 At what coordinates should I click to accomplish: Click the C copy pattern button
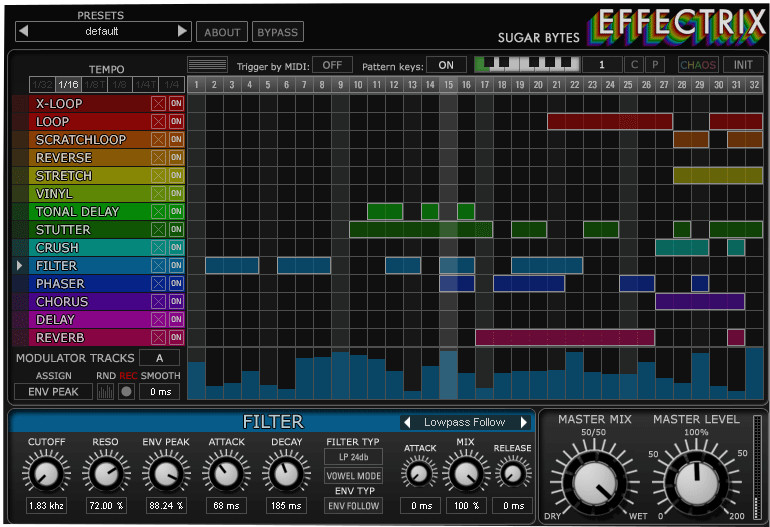(634, 65)
